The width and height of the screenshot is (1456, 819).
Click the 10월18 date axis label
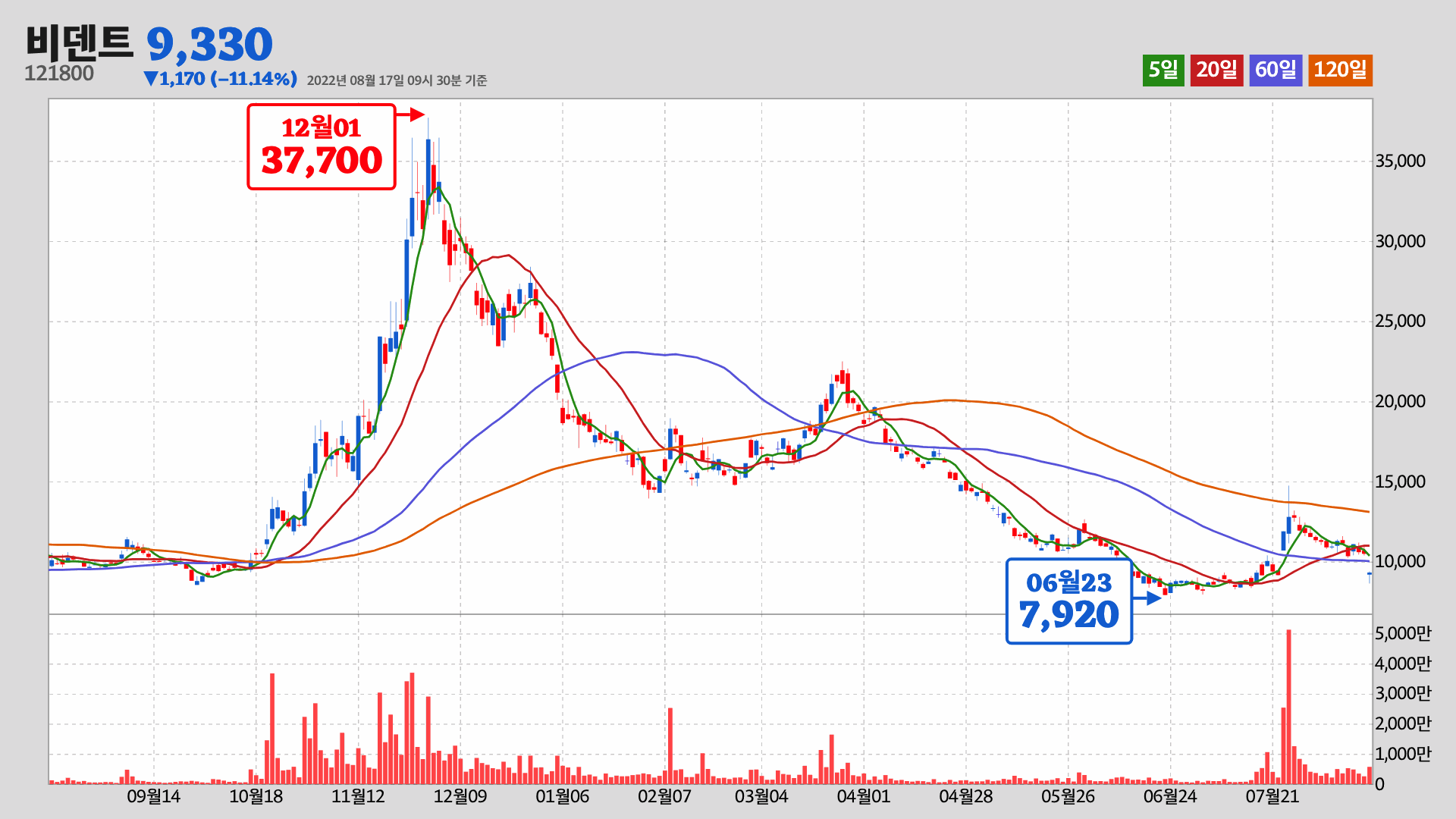click(x=256, y=796)
